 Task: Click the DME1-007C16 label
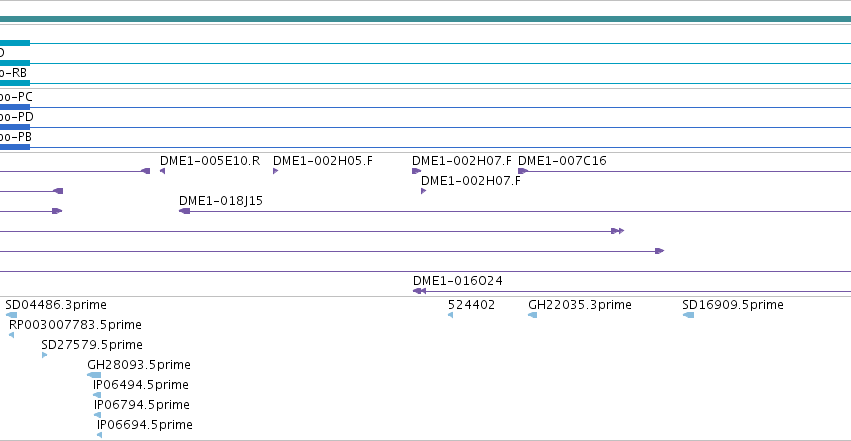click(x=562, y=161)
